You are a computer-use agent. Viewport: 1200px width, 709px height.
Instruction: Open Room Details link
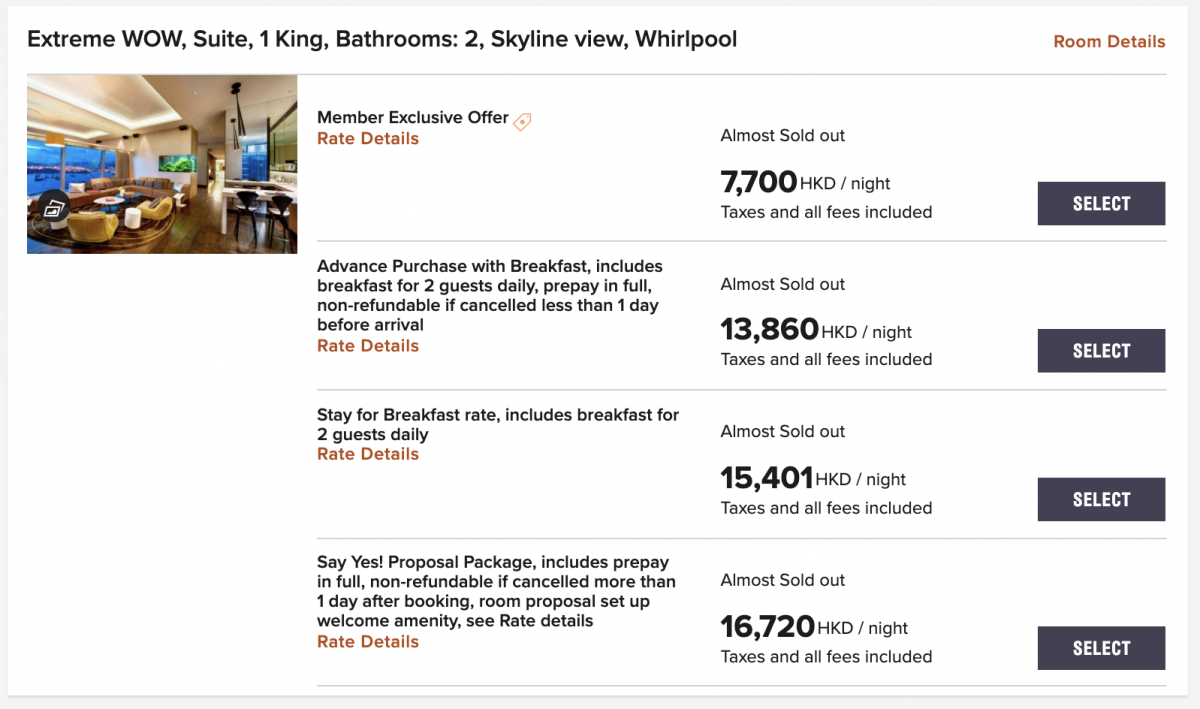1109,42
